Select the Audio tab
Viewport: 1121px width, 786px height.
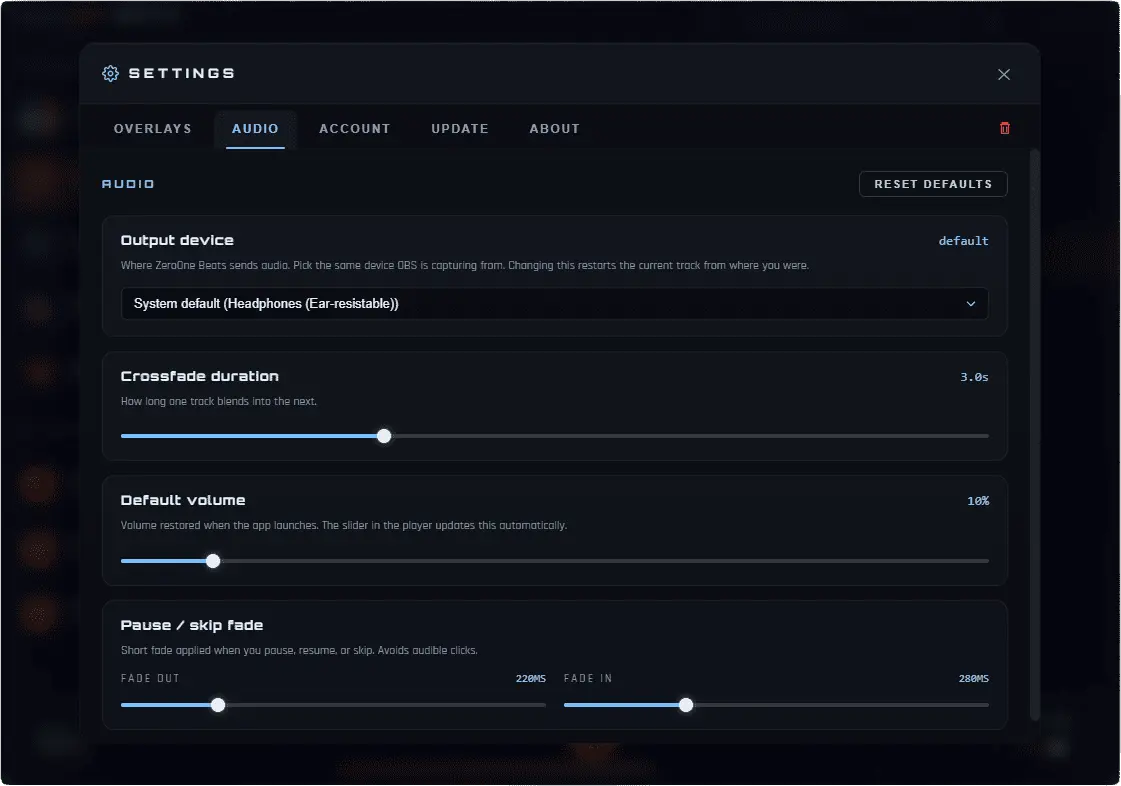point(255,129)
